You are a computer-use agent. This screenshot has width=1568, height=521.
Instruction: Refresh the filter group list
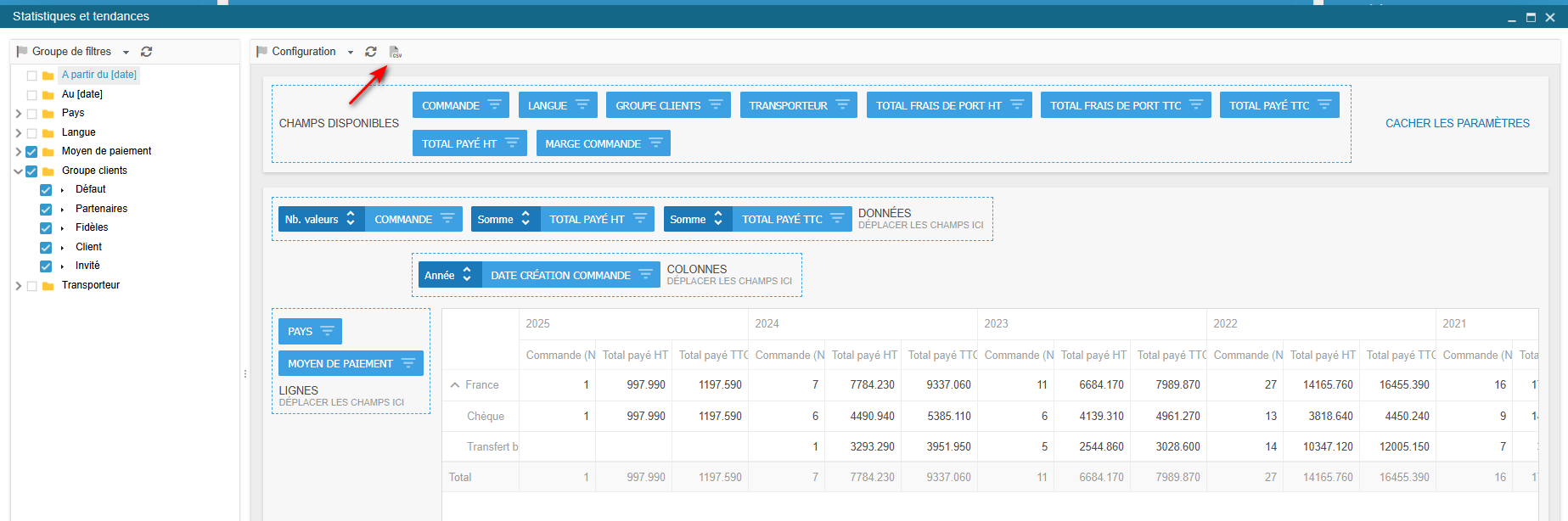tap(146, 52)
